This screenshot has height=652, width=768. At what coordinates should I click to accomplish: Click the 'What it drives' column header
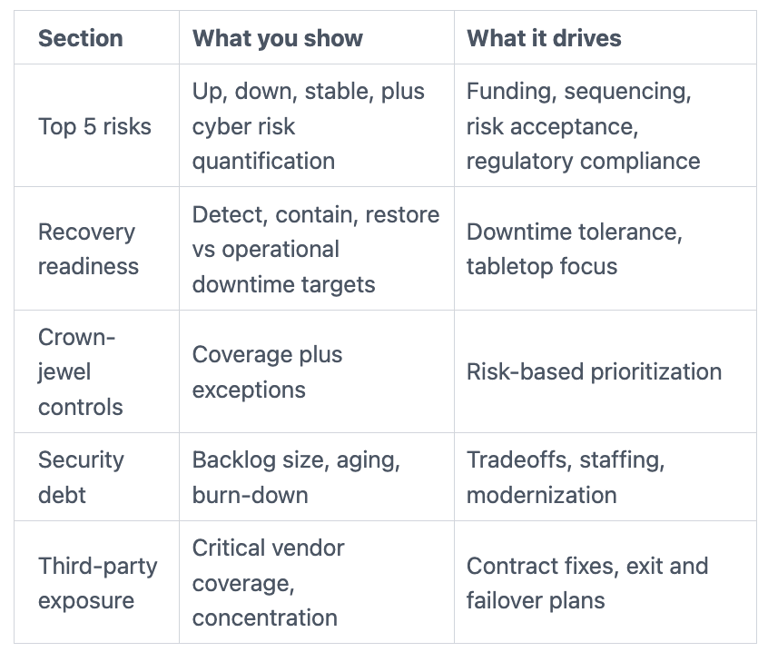point(544,38)
